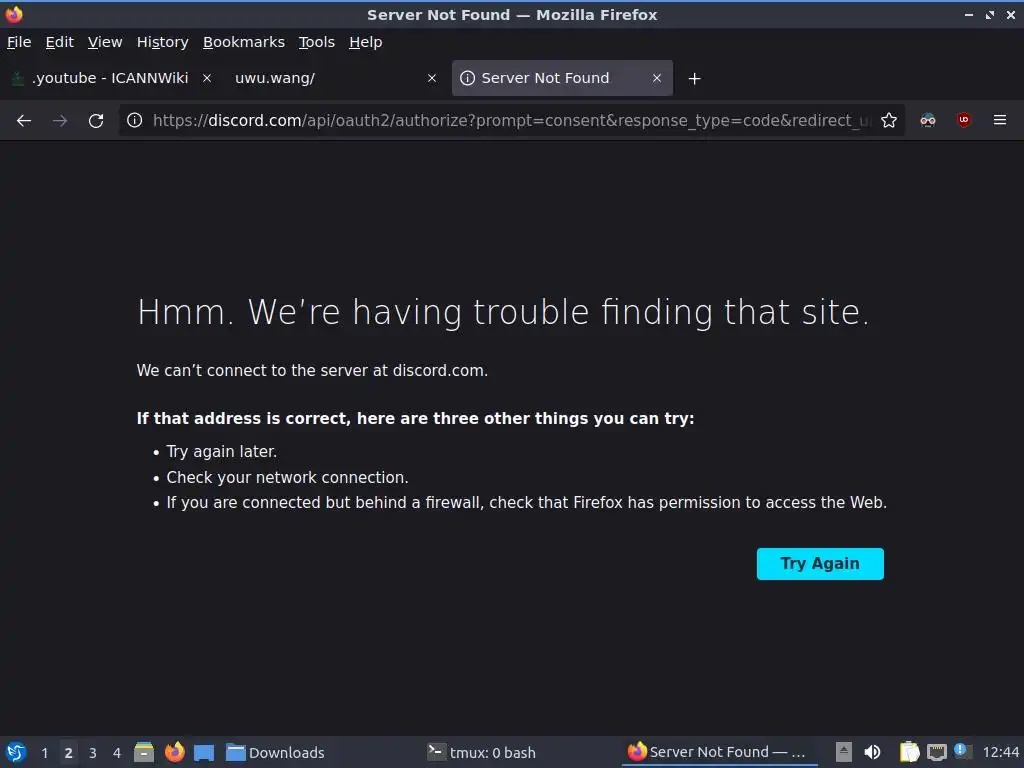This screenshot has width=1024, height=768.
Task: Click the 12:44 clock in taskbar
Action: click(1000, 753)
